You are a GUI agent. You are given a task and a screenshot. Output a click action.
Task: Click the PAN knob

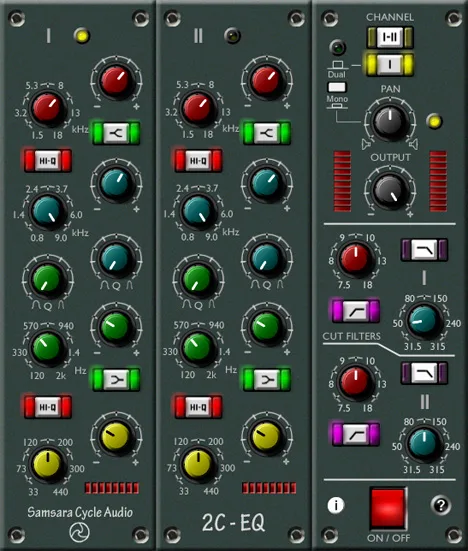tap(390, 122)
